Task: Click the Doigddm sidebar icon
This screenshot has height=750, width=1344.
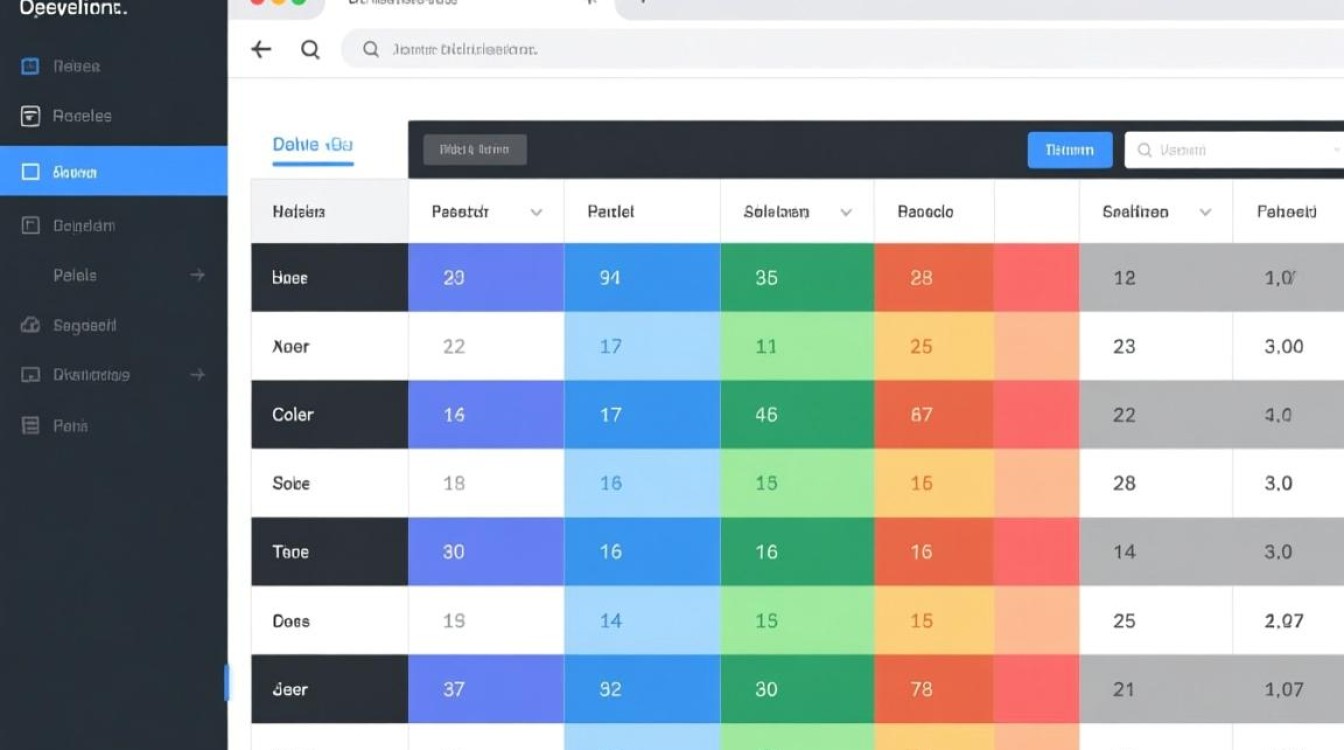Action: pyautogui.click(x=30, y=226)
